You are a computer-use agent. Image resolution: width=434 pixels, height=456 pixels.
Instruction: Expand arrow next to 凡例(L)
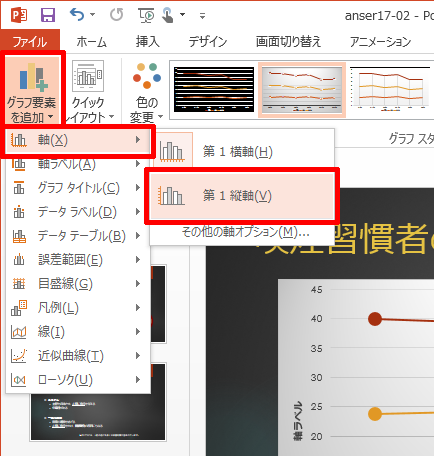pyautogui.click(x=138, y=308)
